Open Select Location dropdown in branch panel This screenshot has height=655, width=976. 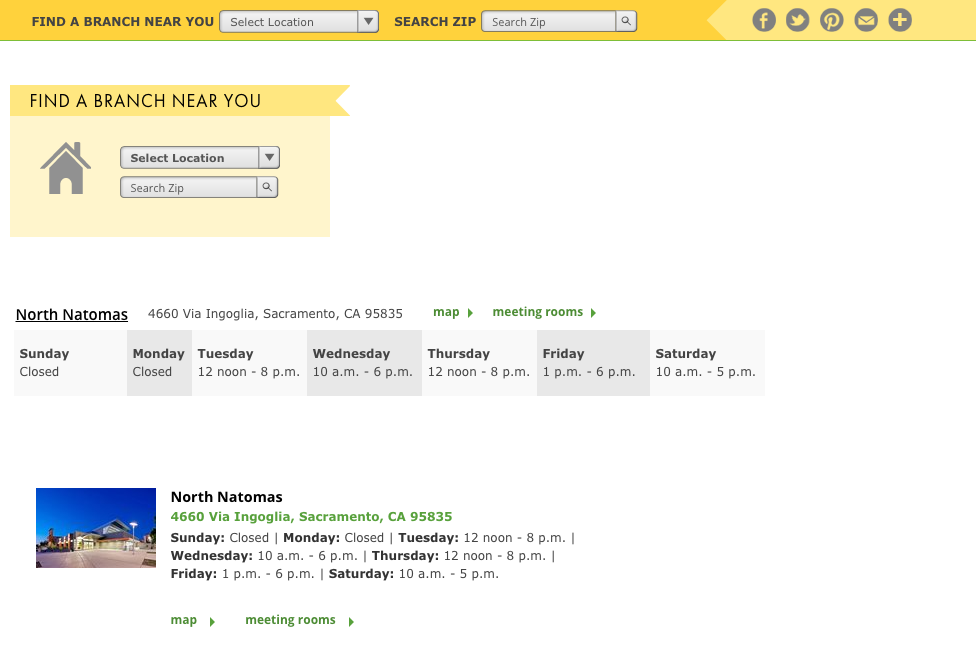pos(199,158)
